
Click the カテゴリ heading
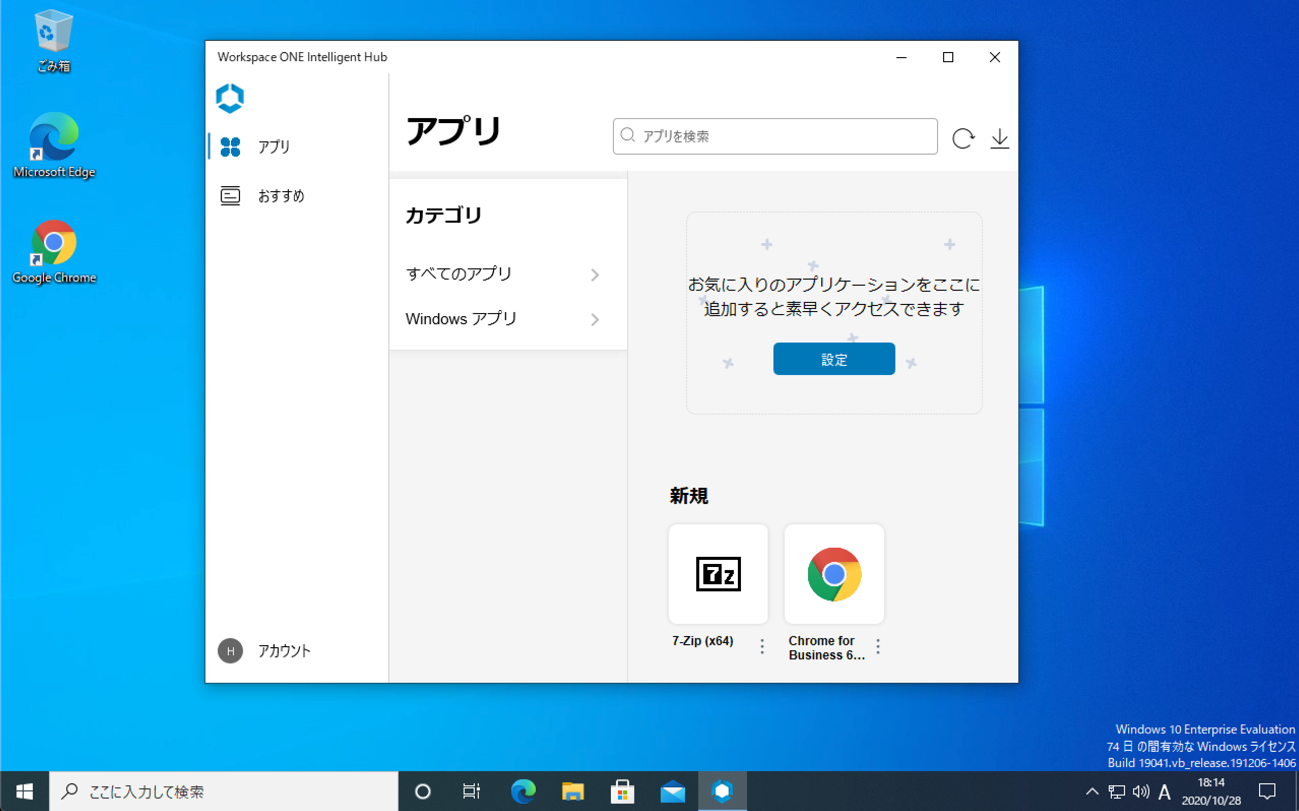click(444, 215)
